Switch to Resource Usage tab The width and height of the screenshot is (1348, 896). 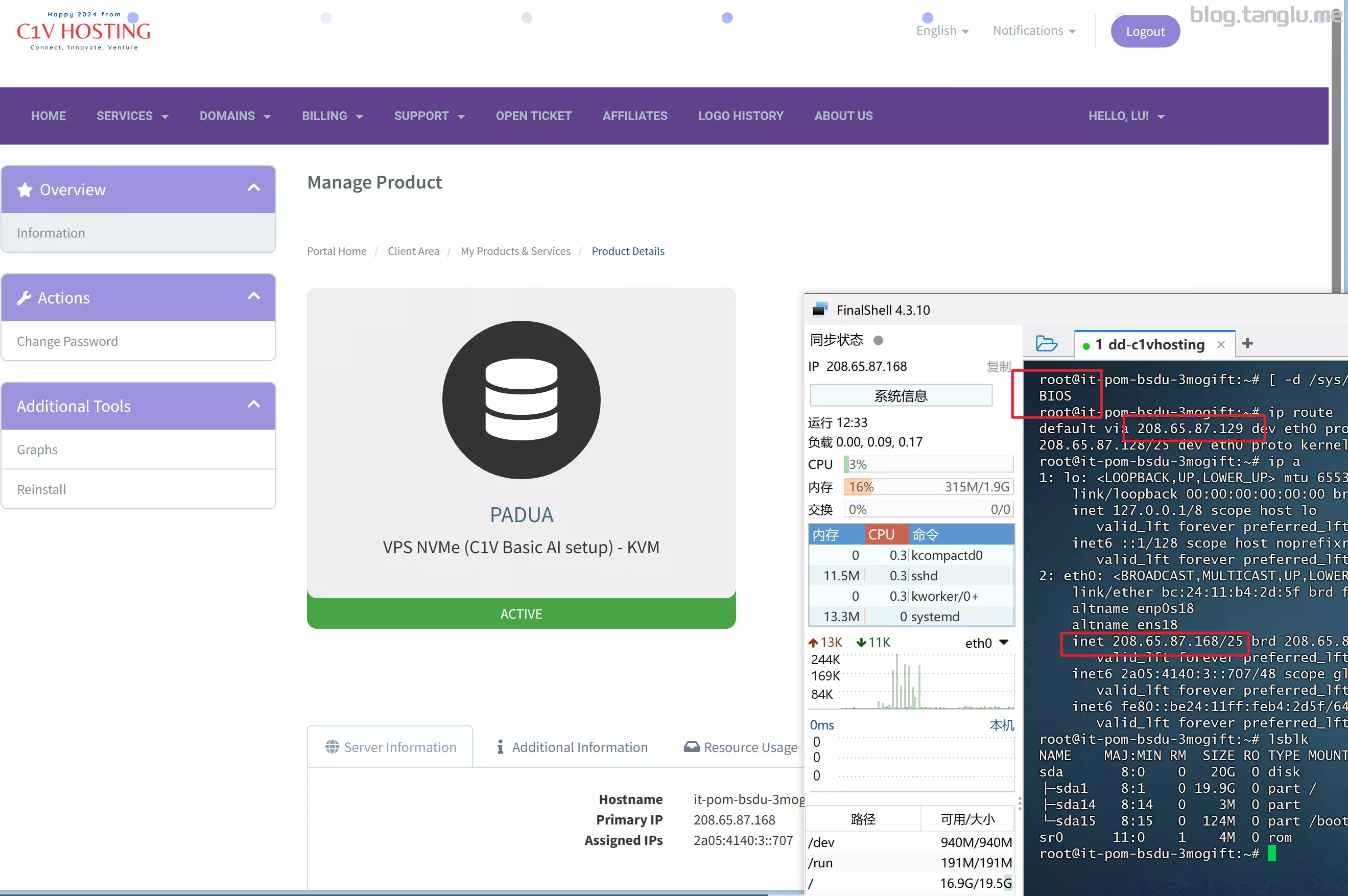coord(741,747)
